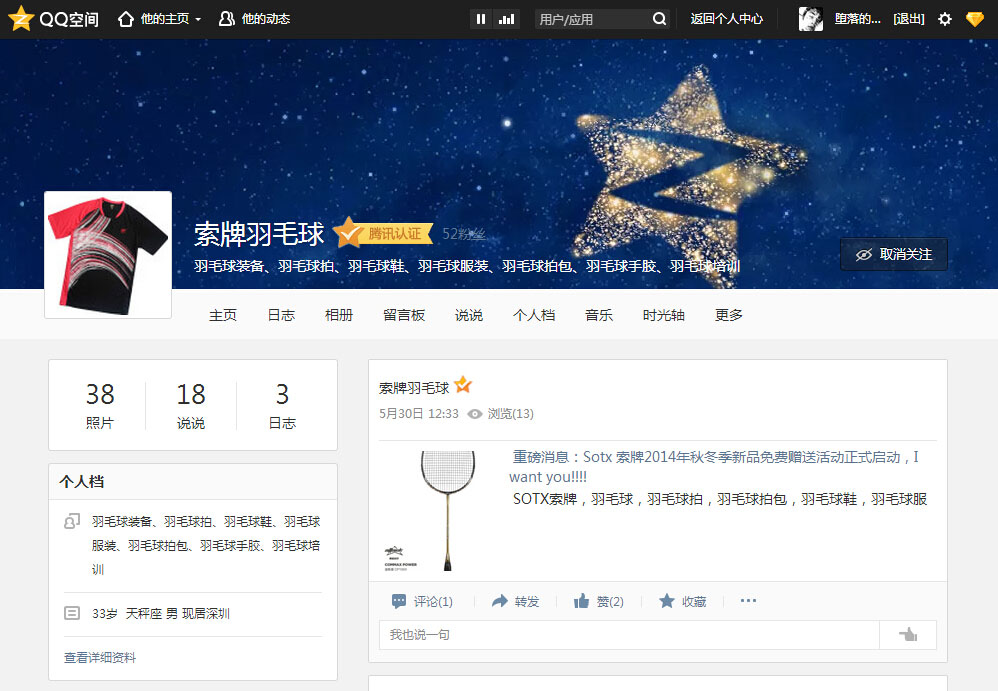Click the [退出] logout link
Viewport: 998px width, 691px height.
(908, 19)
